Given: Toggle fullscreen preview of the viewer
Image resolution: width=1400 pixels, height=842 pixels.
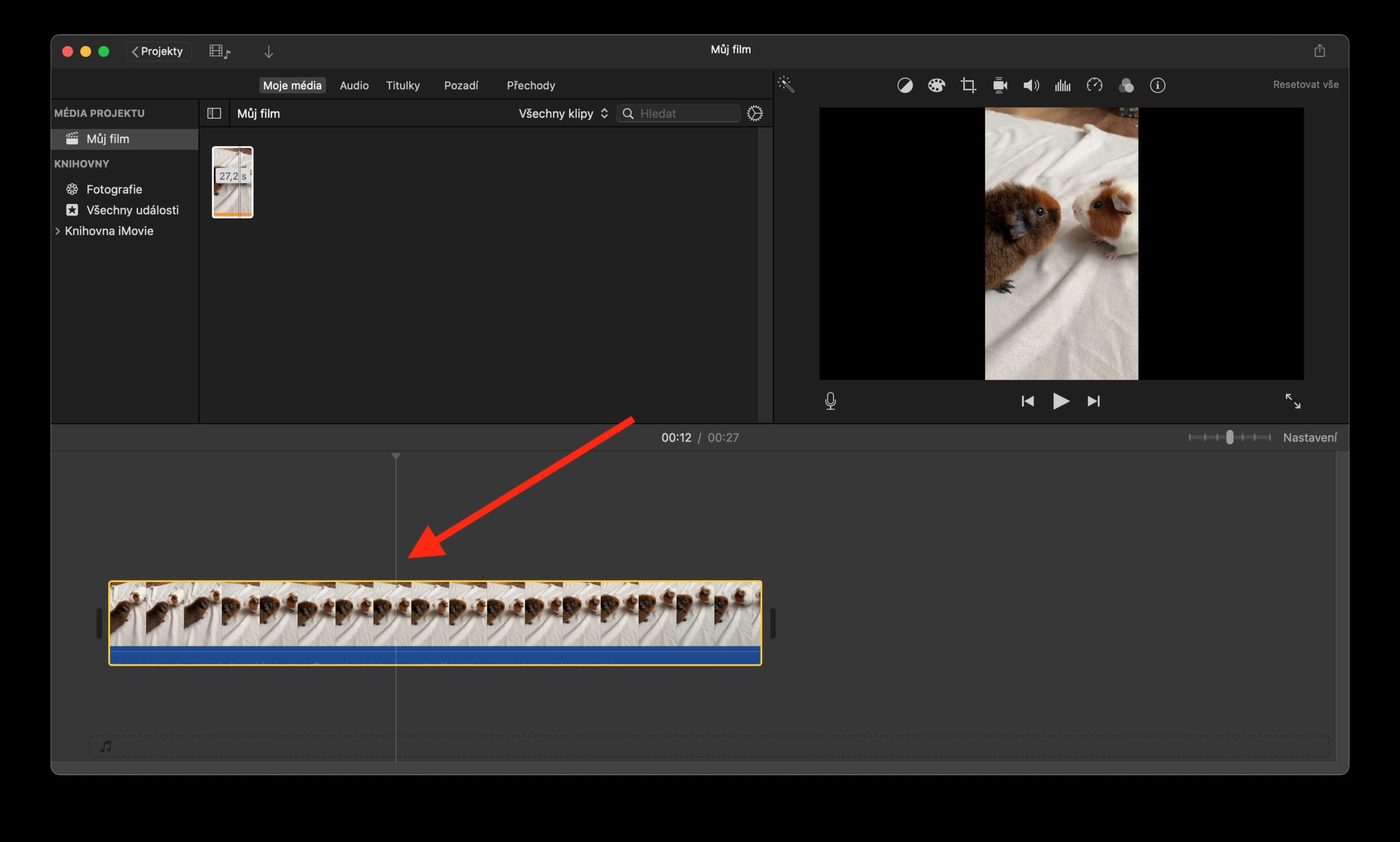Looking at the screenshot, I should click(1293, 401).
